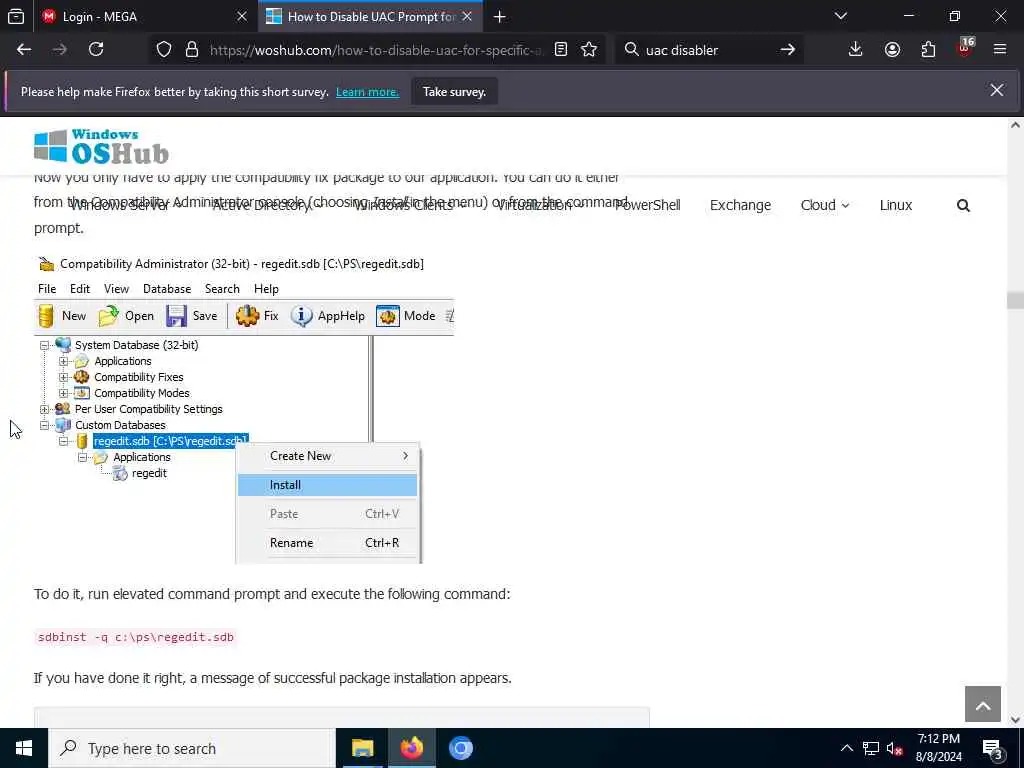
Task: Switch to the Login - MEGA tab
Action: point(146,17)
